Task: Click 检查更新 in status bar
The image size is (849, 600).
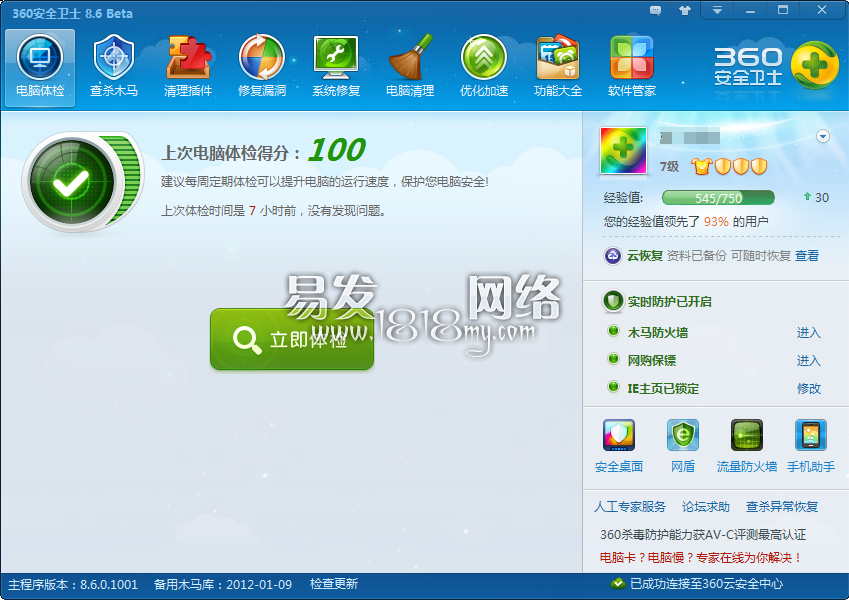Action: [334, 584]
